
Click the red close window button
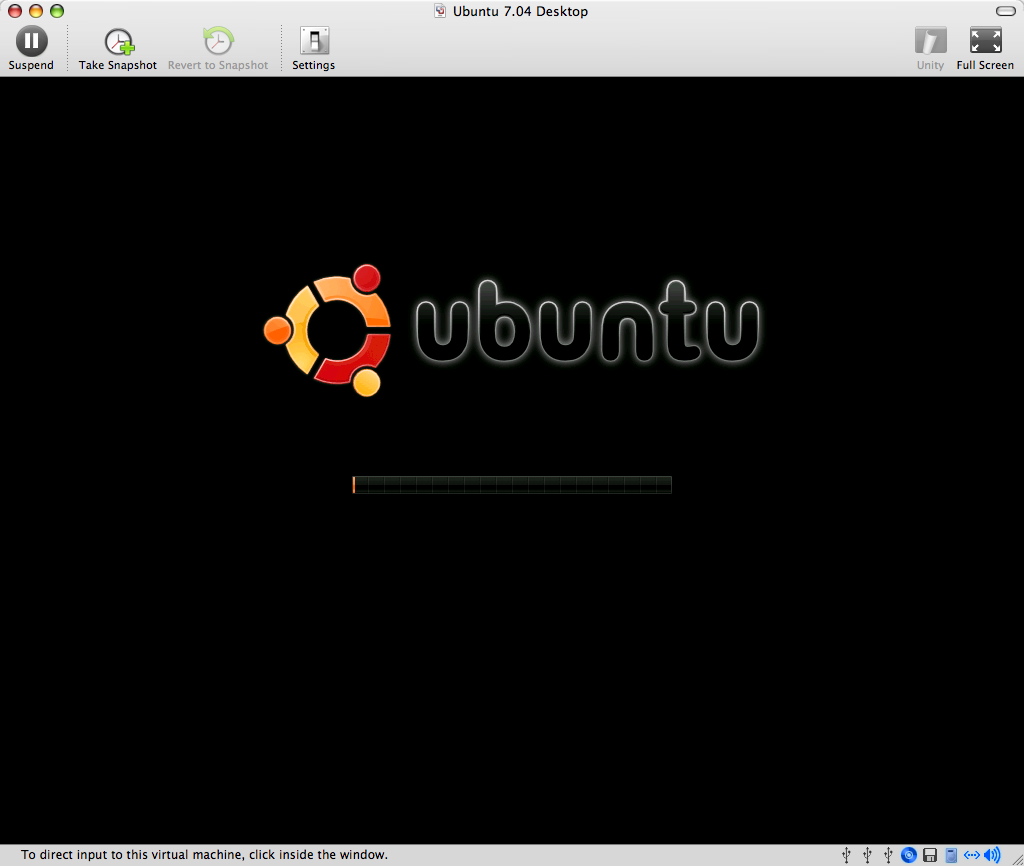pos(15,11)
